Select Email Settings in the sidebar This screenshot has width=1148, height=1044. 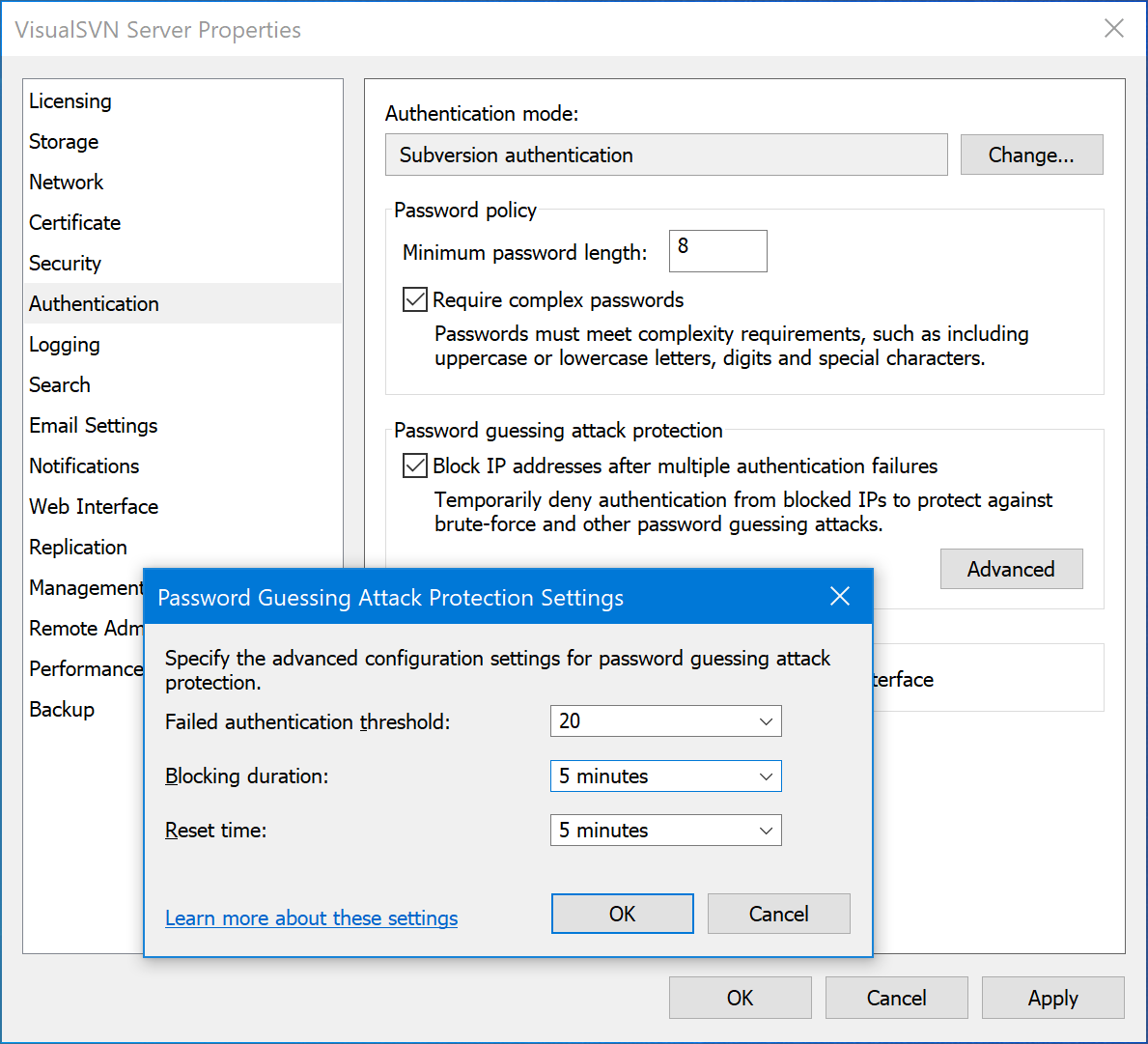pyautogui.click(x=183, y=425)
